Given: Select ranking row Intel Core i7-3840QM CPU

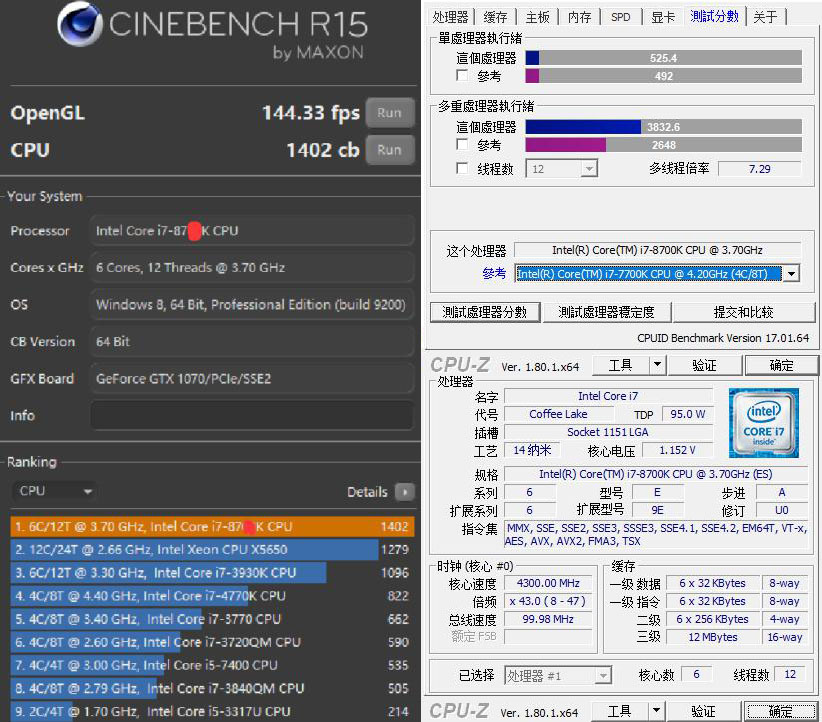Looking at the screenshot, I should point(212,688).
